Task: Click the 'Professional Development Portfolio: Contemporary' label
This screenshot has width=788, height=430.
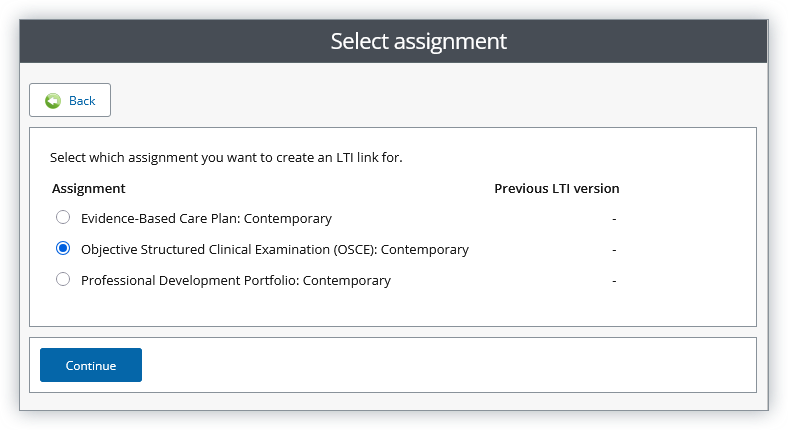Action: [235, 280]
